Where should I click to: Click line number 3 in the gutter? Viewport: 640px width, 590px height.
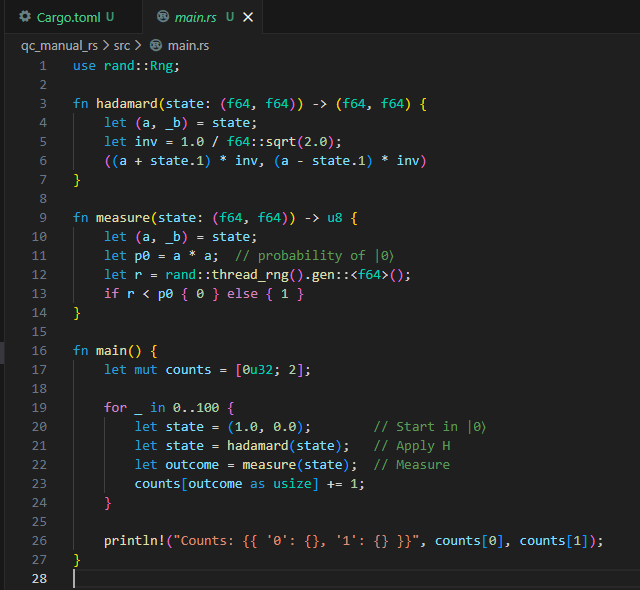coord(43,104)
